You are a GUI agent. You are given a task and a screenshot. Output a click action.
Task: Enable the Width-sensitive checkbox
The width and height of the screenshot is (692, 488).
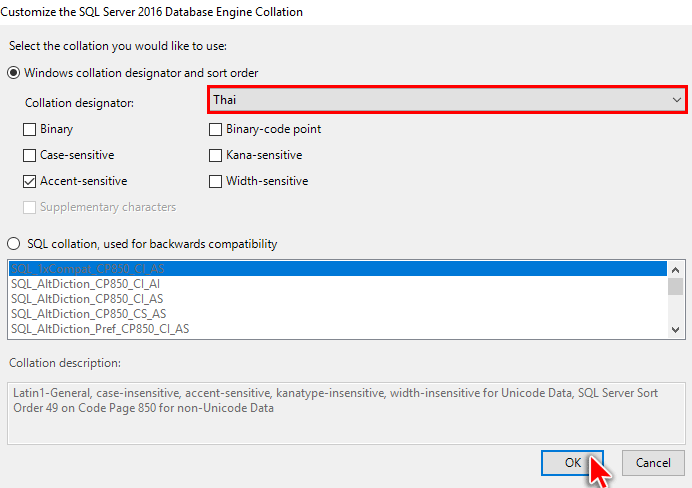[x=215, y=181]
